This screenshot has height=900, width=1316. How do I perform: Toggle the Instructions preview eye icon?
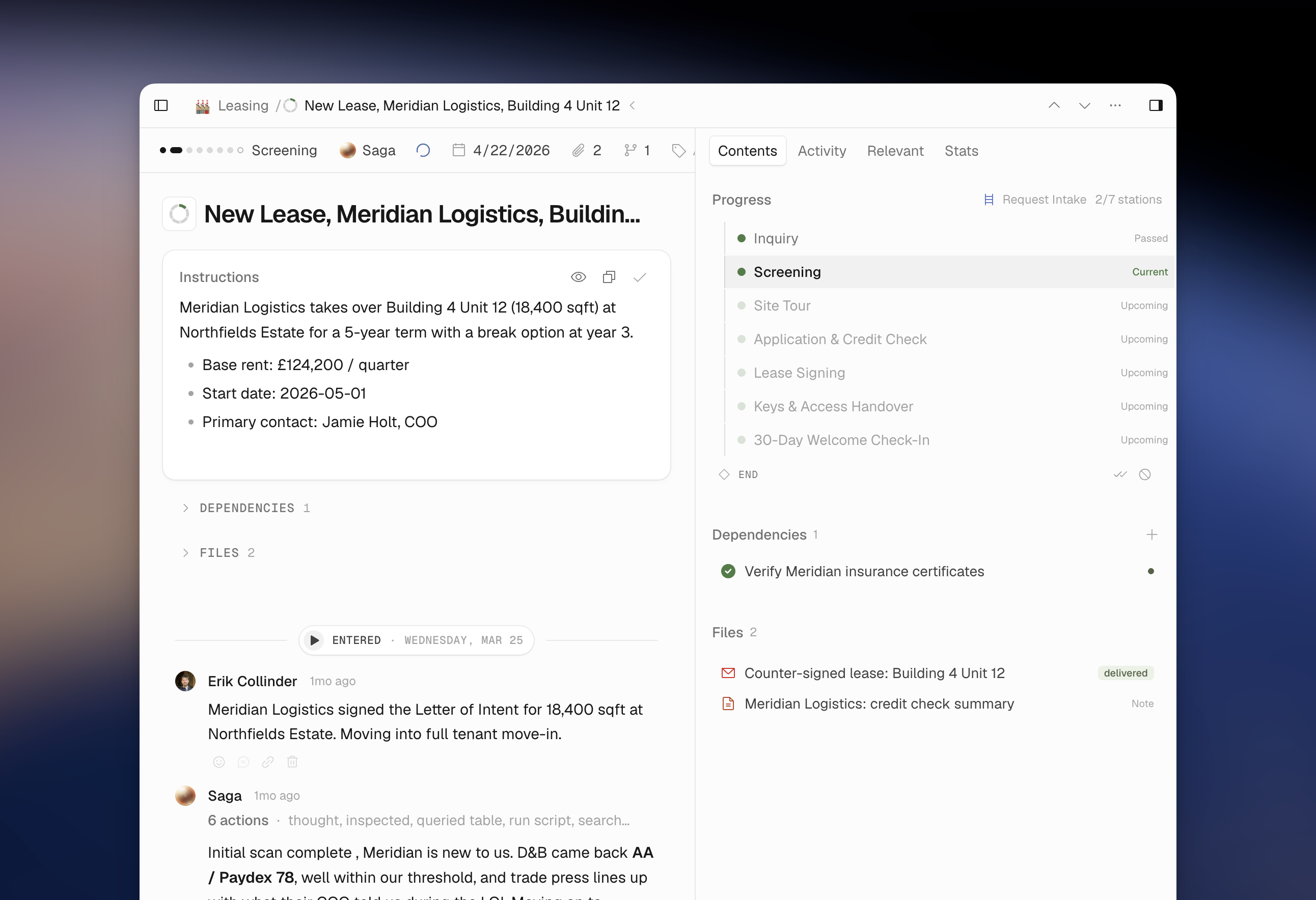578,277
